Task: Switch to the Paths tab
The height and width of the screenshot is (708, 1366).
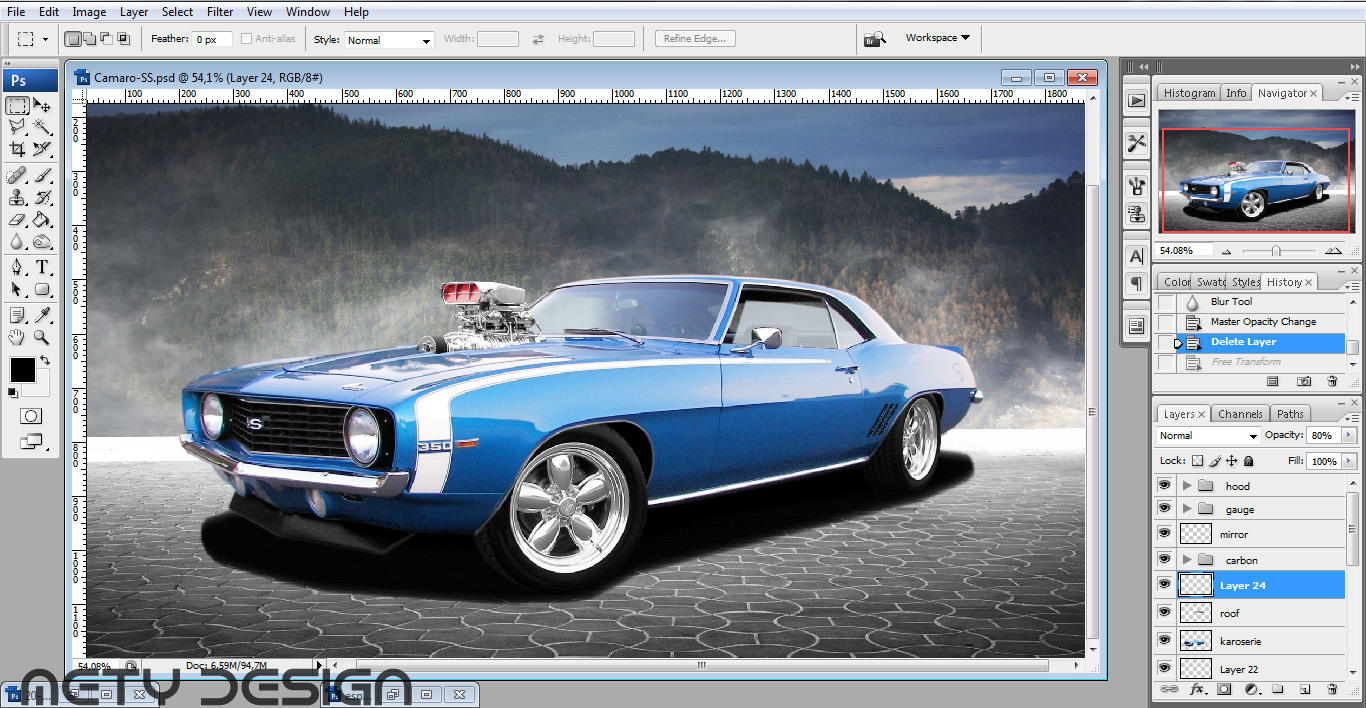Action: coord(1290,414)
